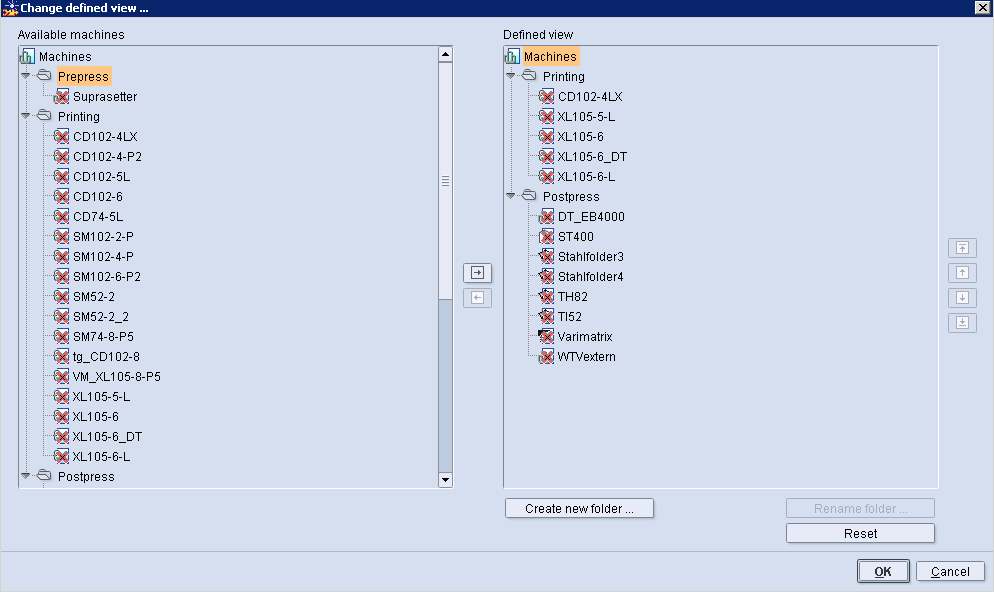Click the move-to-bottom arrow button
Viewport: 994px width, 592px height.
click(961, 322)
